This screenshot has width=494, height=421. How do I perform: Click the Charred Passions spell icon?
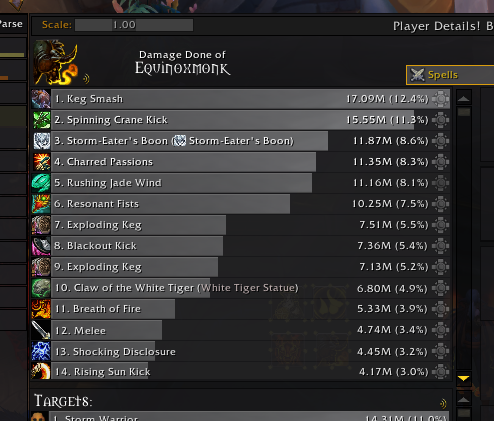(x=41, y=162)
